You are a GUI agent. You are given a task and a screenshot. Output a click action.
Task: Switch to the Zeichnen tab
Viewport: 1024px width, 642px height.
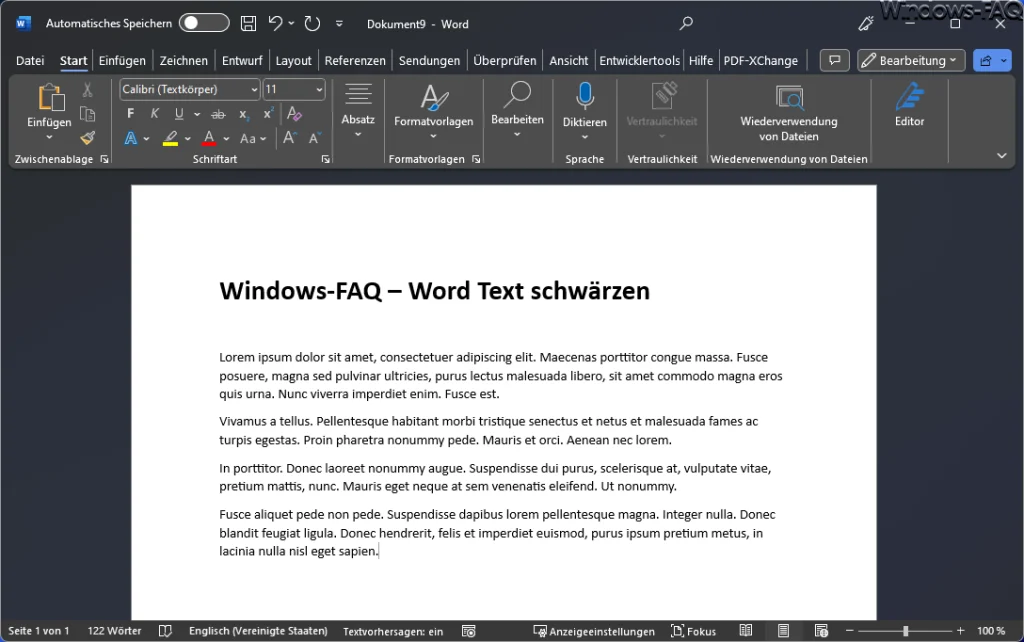coord(184,60)
